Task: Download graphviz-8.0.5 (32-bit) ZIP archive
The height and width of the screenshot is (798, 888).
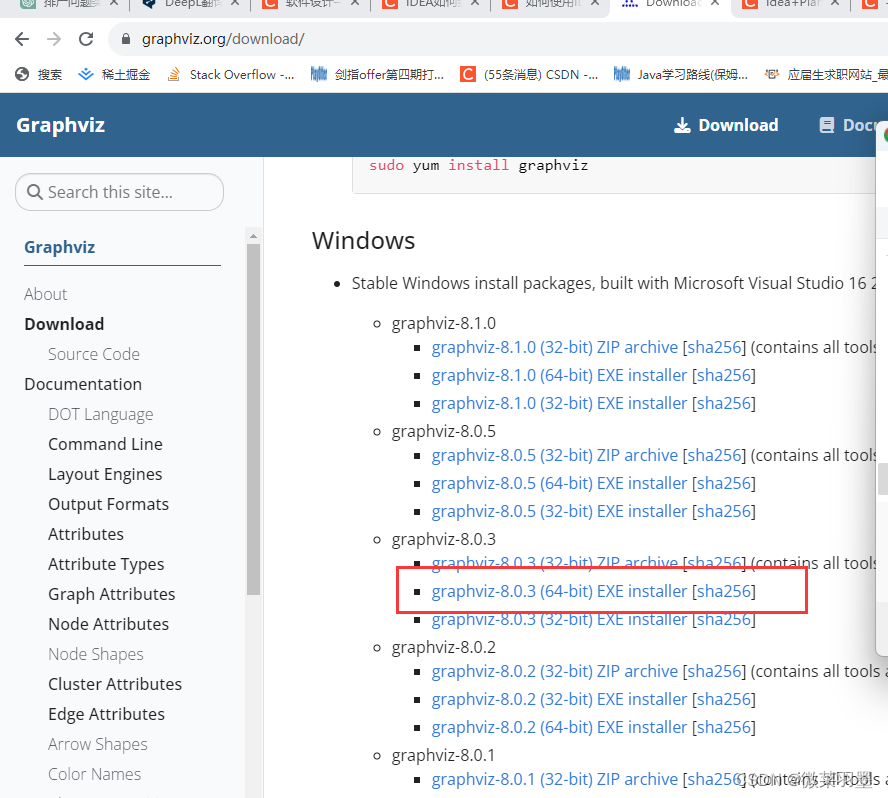Action: tap(554, 455)
